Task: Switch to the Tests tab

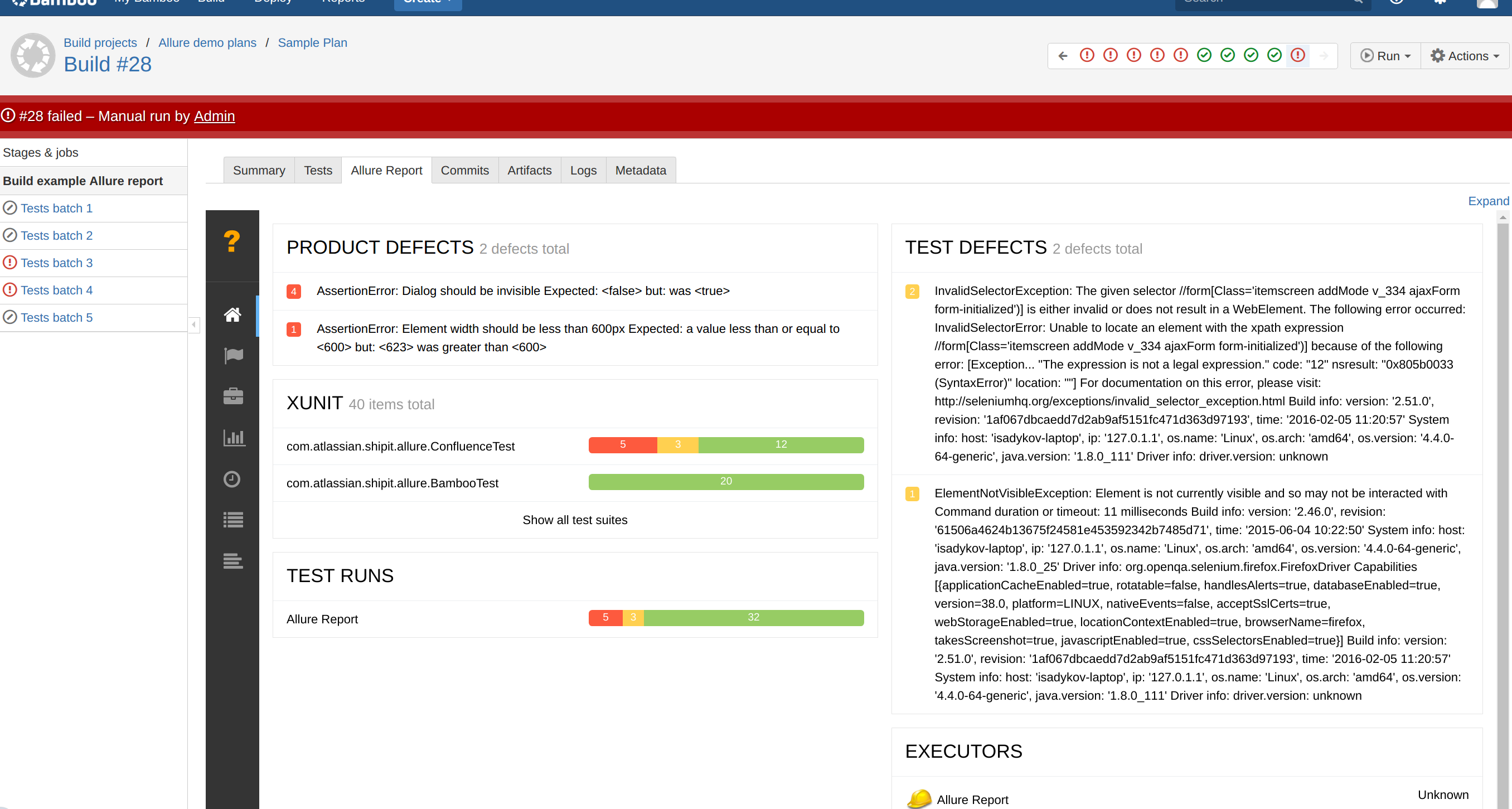Action: 318,170
